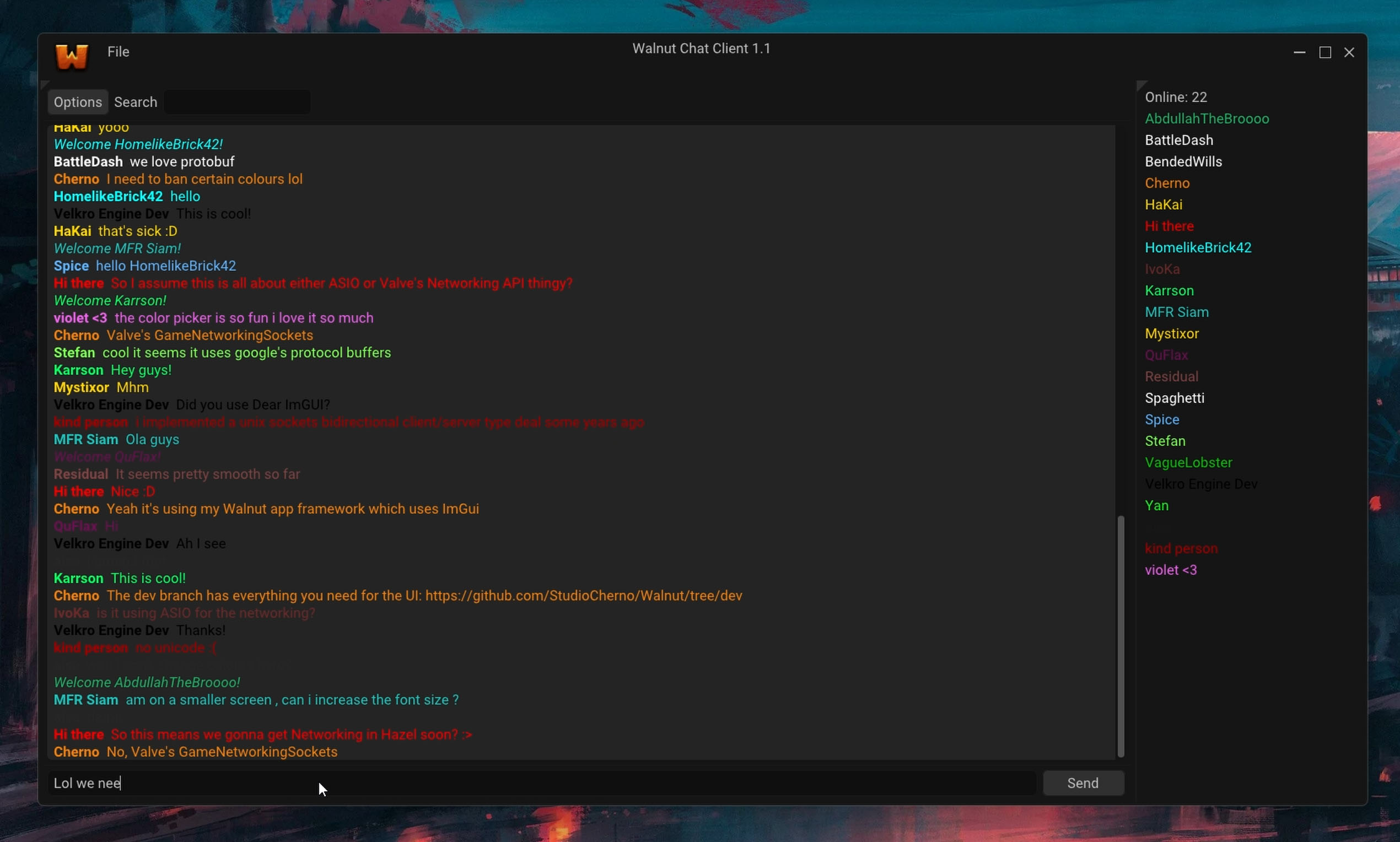Click the Online: 22 counter label

(1175, 97)
